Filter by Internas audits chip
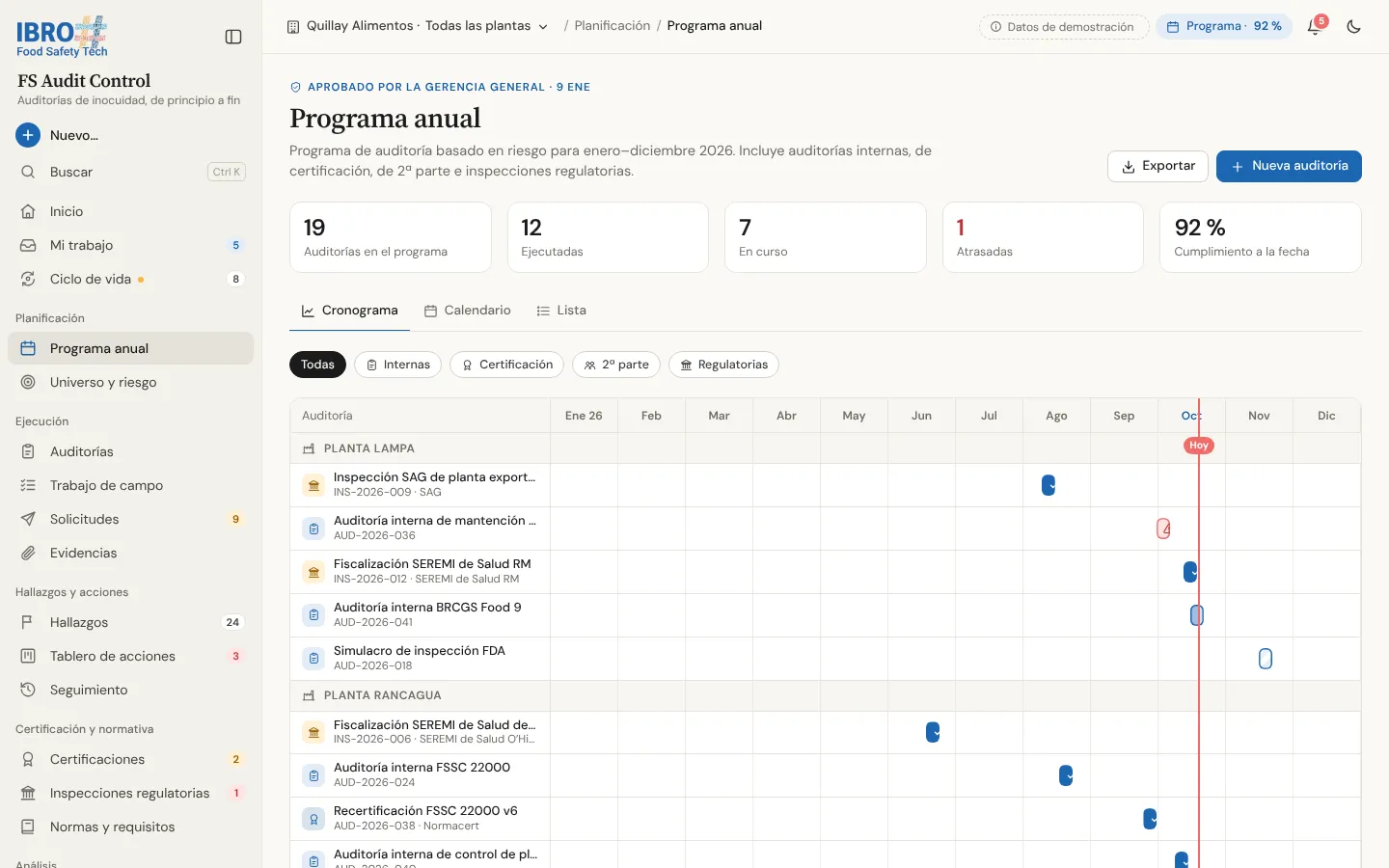The width and height of the screenshot is (1389, 868). point(398,365)
